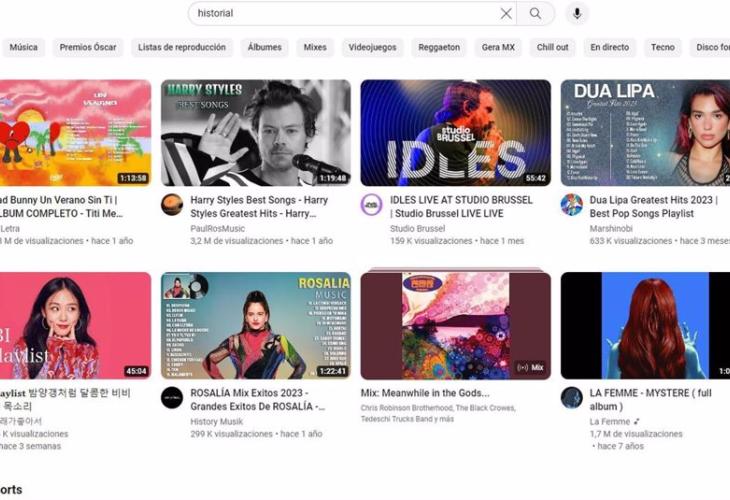The image size is (730, 500).
Task: Choose the Reggaeton filter chip
Action: point(439,47)
